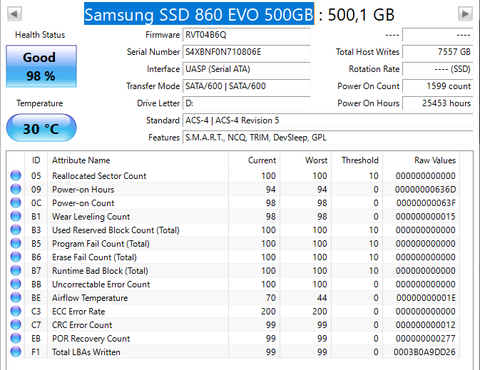This screenshot has height=370, width=480.
Task: Click the Standard field ACS-4 Revision 5
Action: pos(327,120)
